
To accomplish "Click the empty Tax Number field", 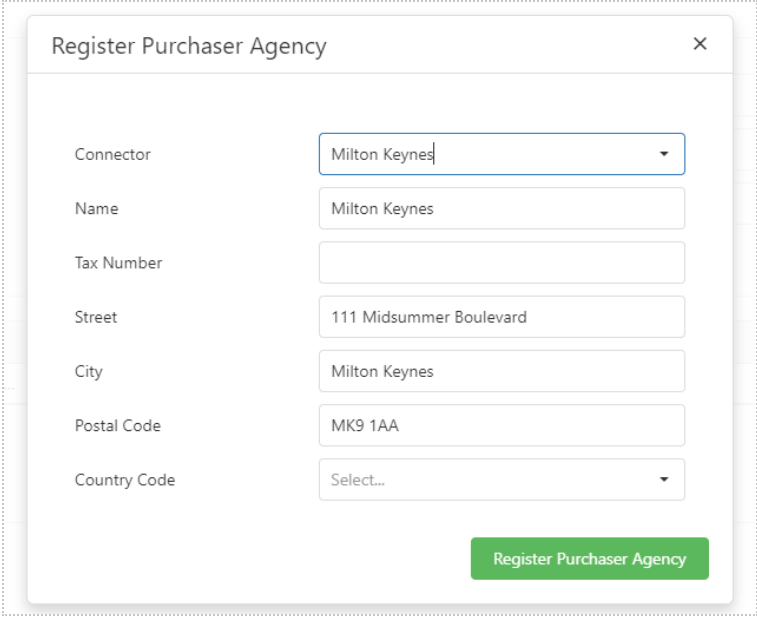I will tap(501, 262).
